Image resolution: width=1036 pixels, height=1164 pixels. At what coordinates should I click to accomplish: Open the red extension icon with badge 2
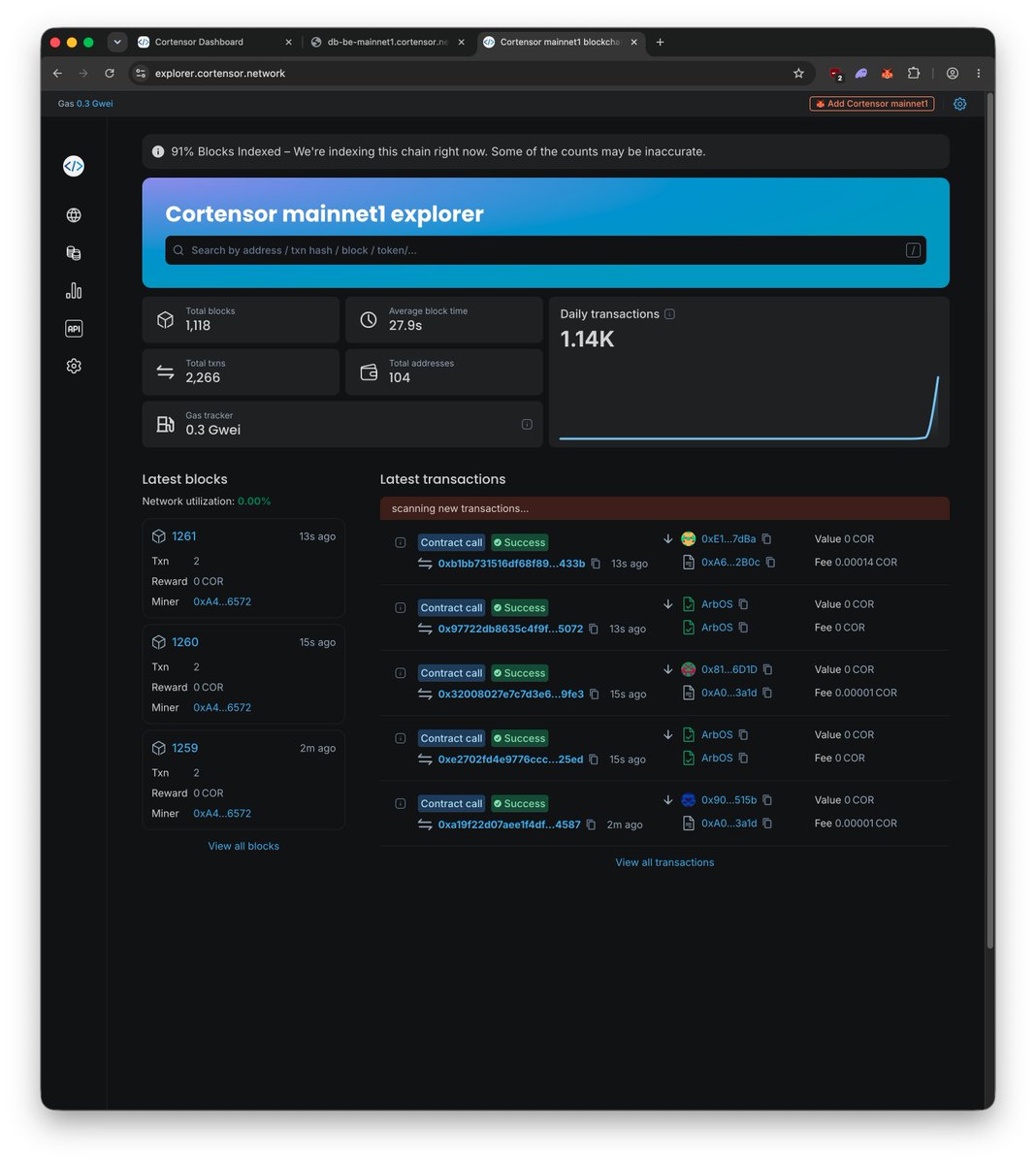835,74
